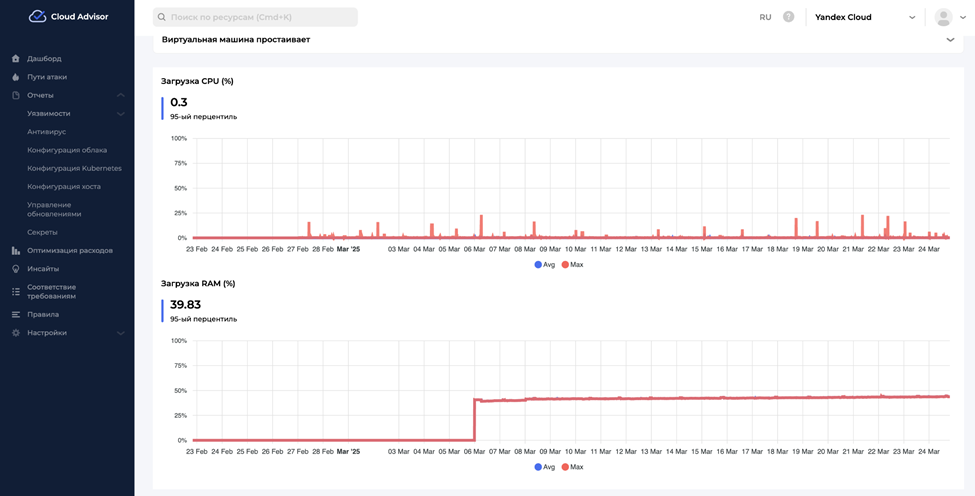Select the Антивирус menu item
This screenshot has height=496, width=975.
pos(47,132)
